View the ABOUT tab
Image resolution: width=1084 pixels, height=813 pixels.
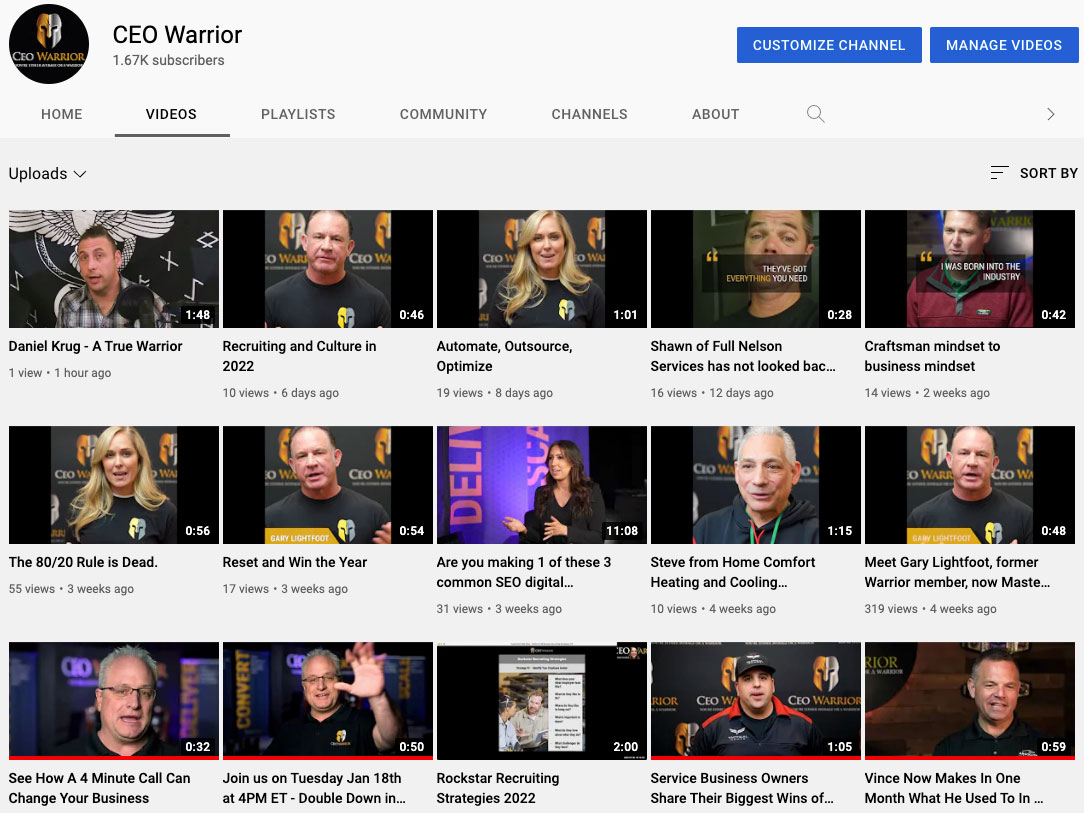pos(716,114)
